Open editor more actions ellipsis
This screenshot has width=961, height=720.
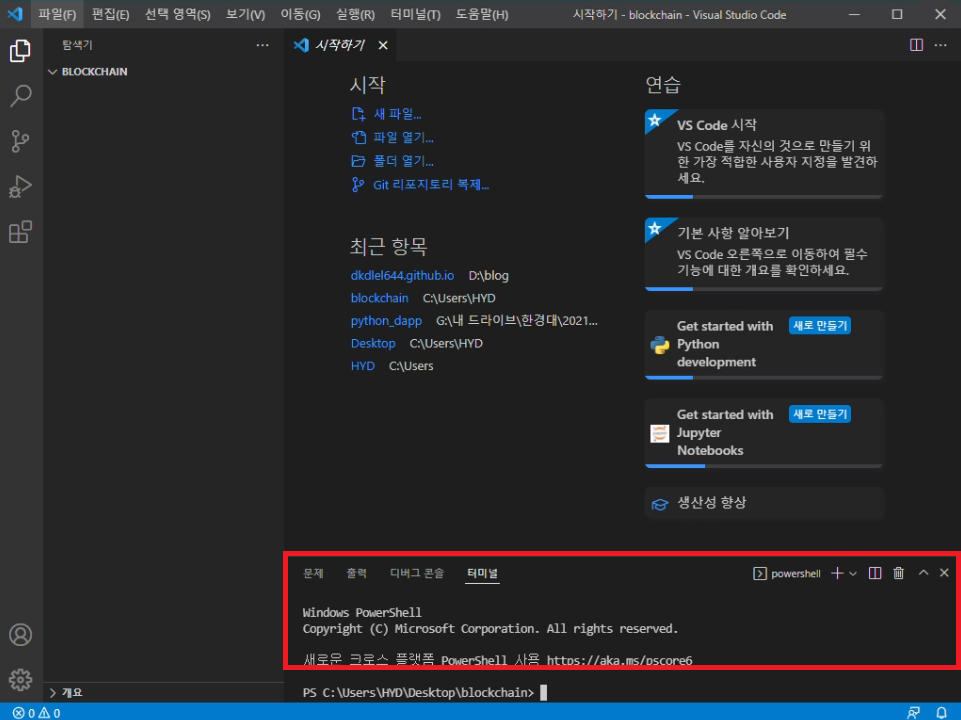(940, 45)
